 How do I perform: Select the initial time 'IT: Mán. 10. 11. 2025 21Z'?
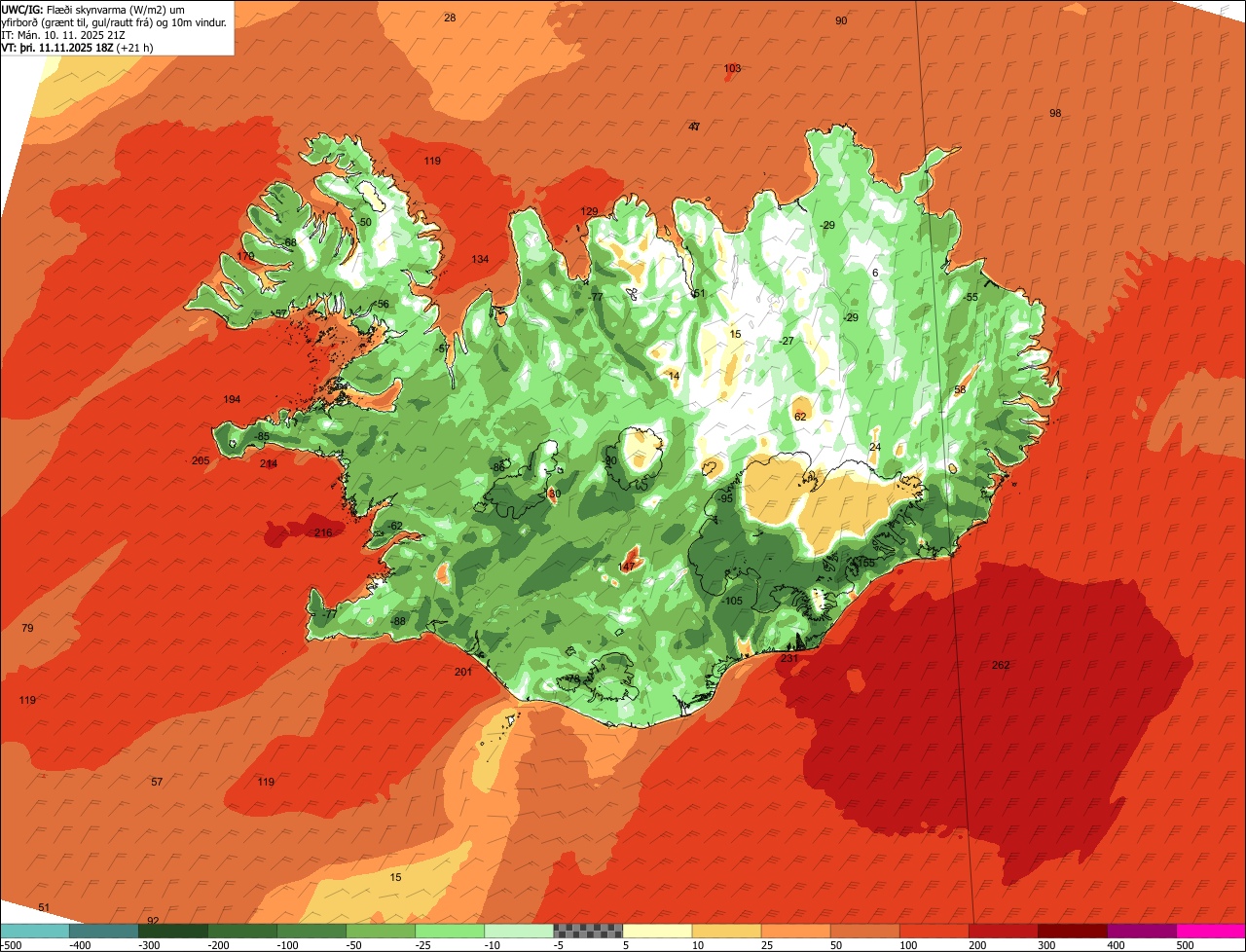63,34
